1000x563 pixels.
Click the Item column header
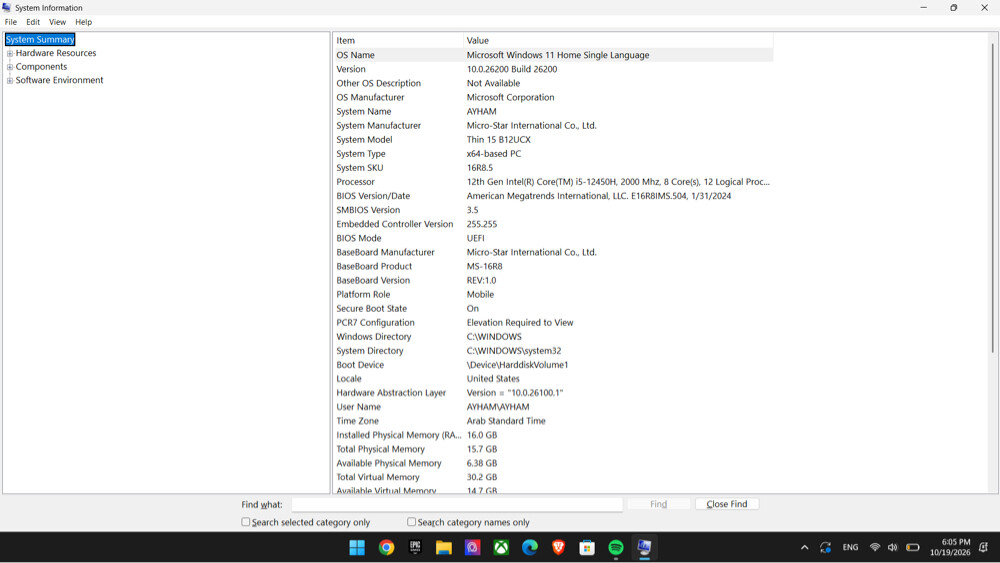coord(398,40)
